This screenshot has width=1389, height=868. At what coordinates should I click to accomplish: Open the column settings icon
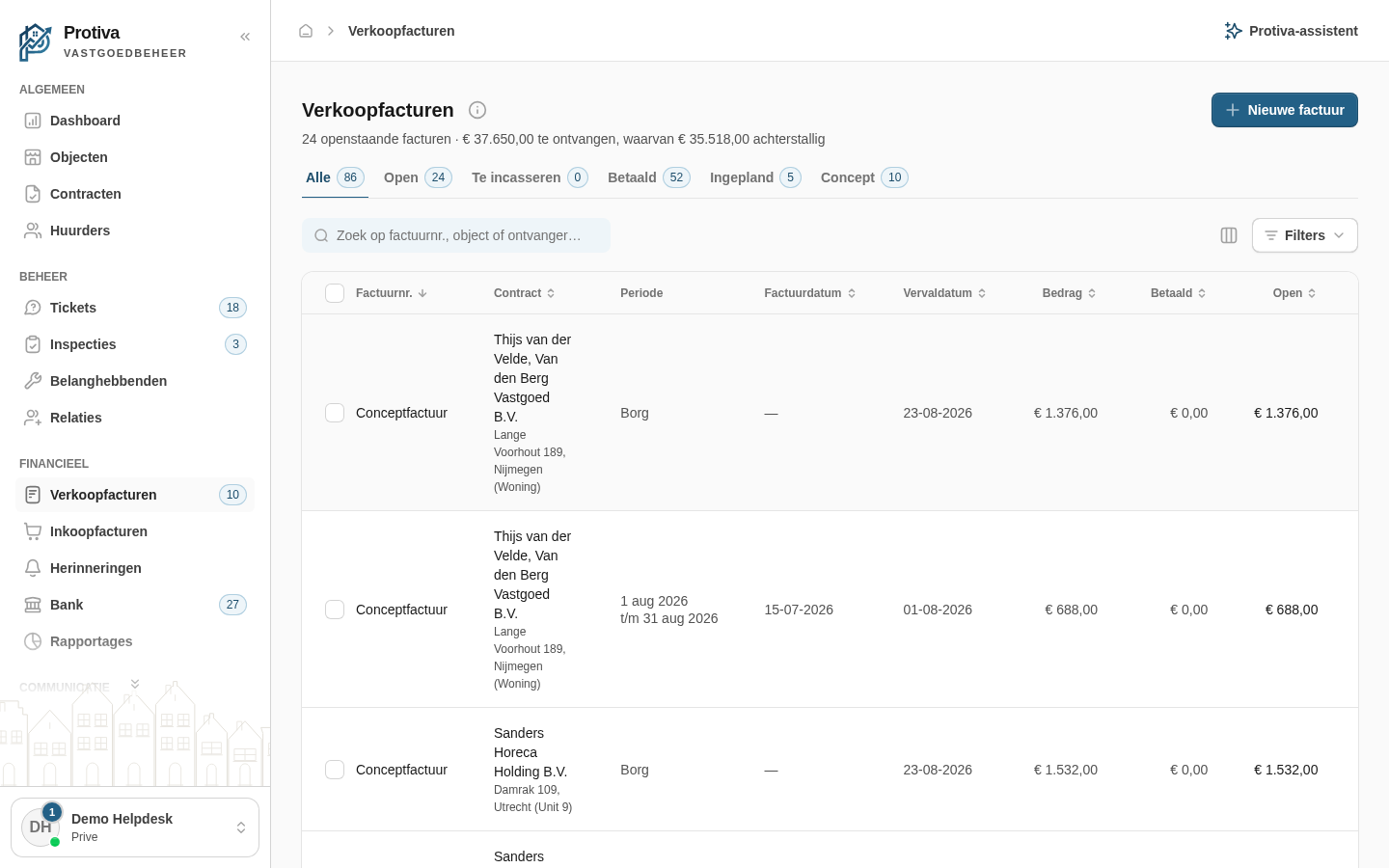click(1229, 235)
